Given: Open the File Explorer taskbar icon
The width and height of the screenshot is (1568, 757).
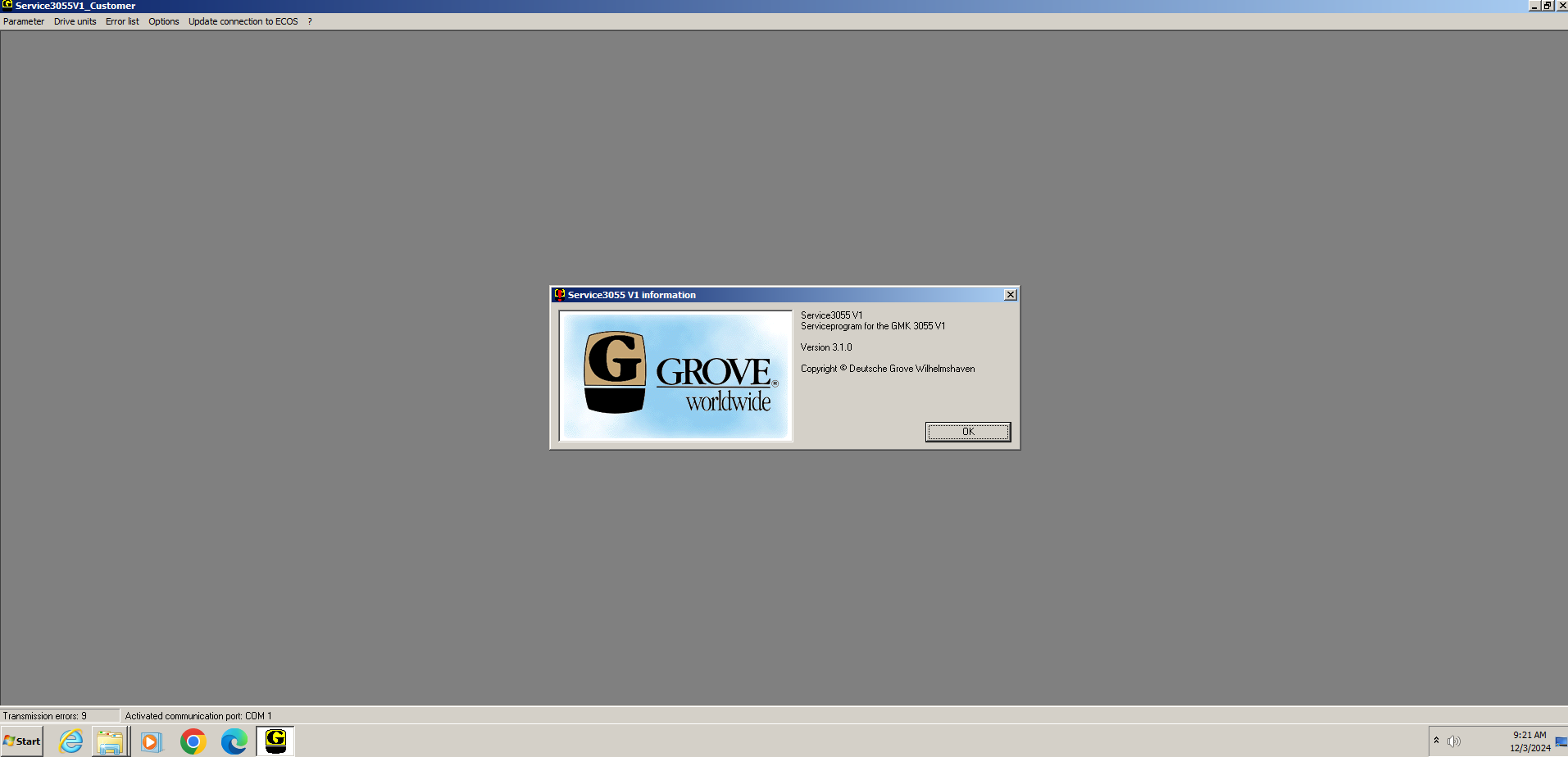Looking at the screenshot, I should click(111, 741).
